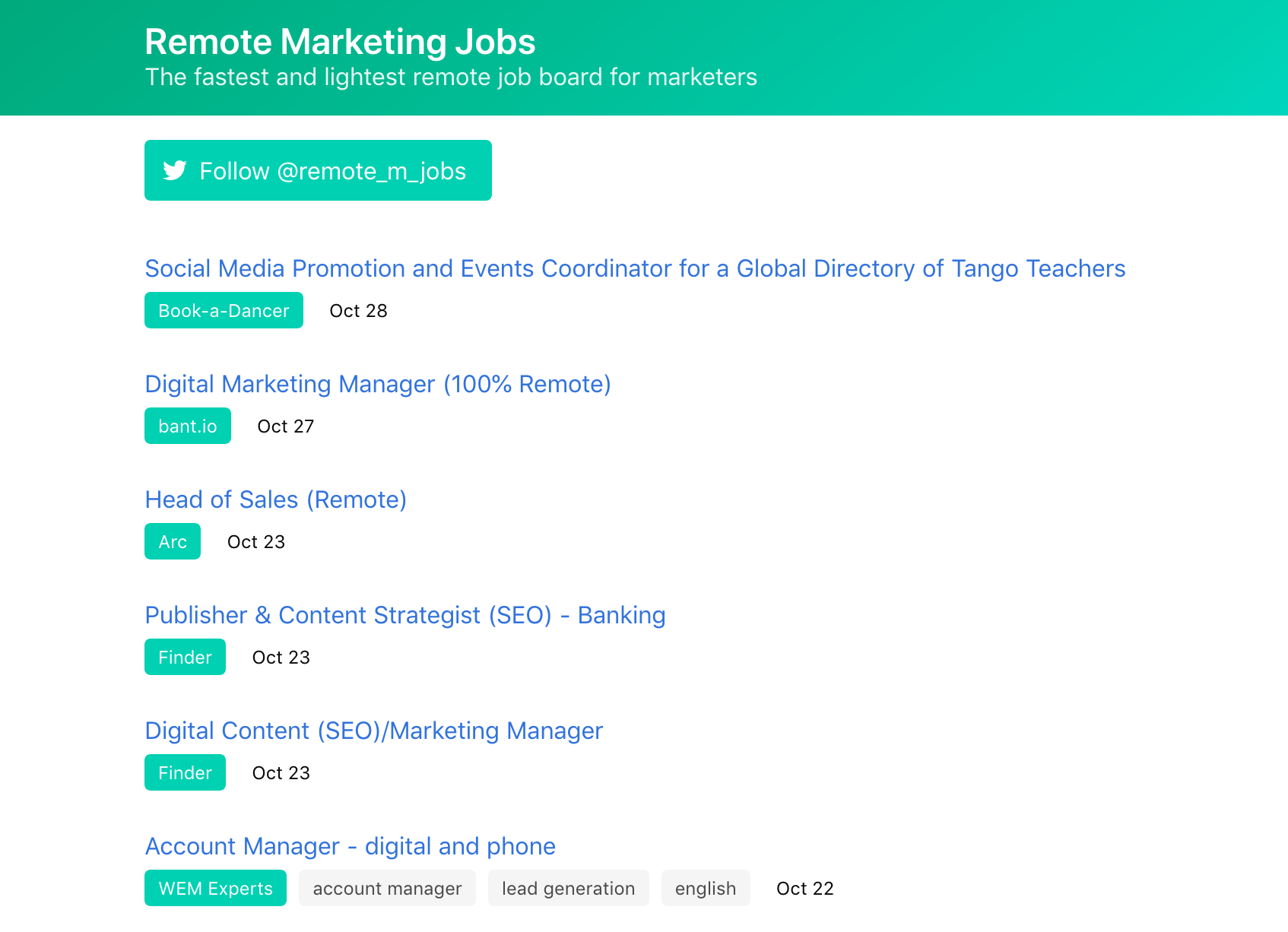
Task: Click the fastest and lightest job board subtitle
Action: pyautogui.click(x=450, y=77)
